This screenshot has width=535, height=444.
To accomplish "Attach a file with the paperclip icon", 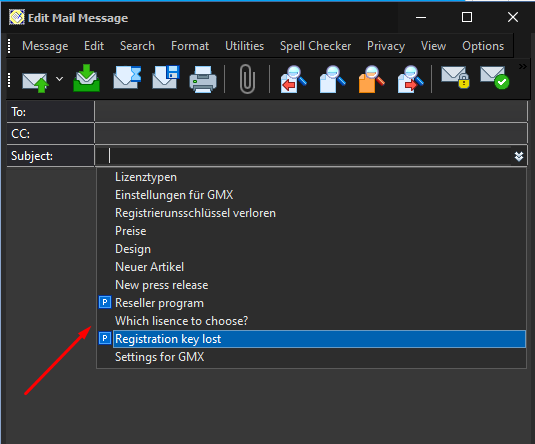I will click(247, 79).
